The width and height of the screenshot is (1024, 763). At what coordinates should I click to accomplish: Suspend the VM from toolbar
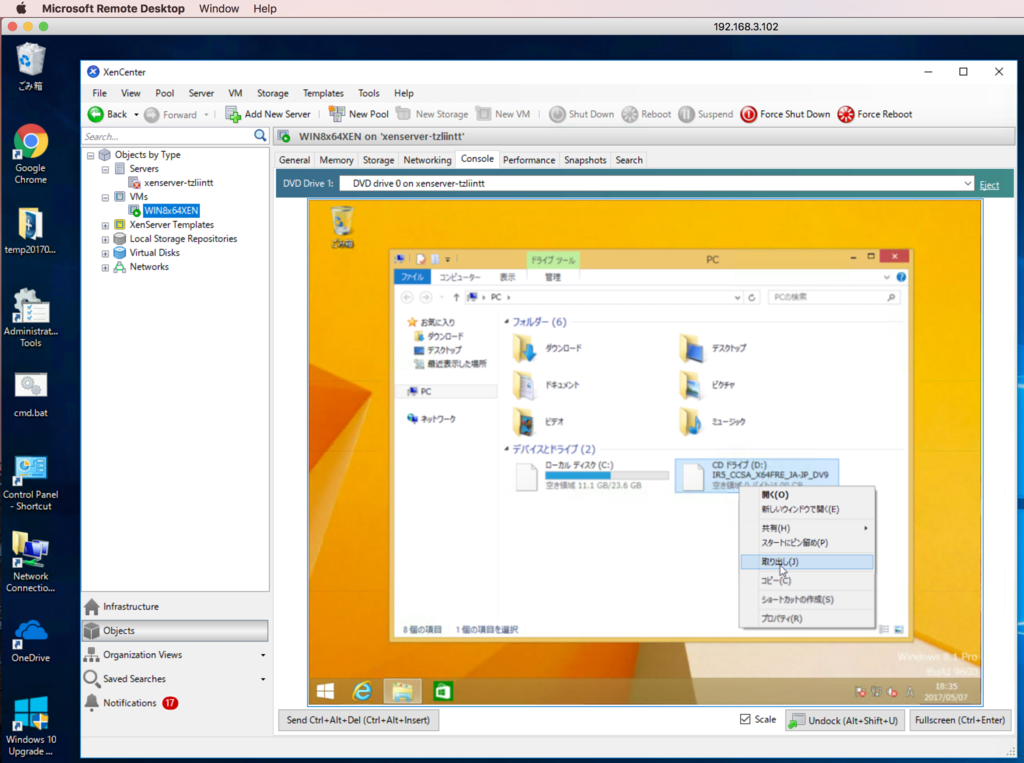coord(706,114)
